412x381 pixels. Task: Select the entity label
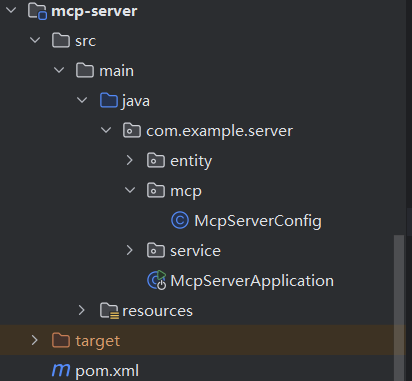coord(191,161)
